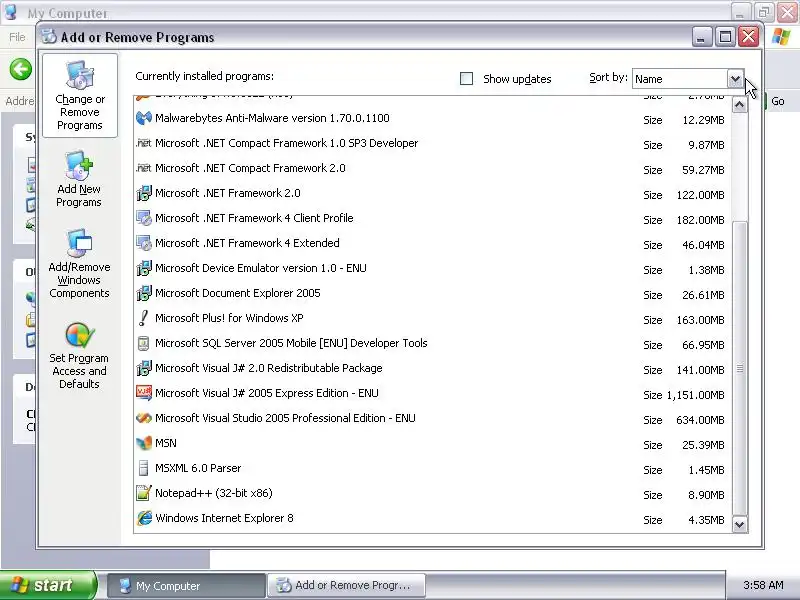Click the Back arrow in My Computer window
The height and width of the screenshot is (600, 800).
pyautogui.click(x=20, y=69)
